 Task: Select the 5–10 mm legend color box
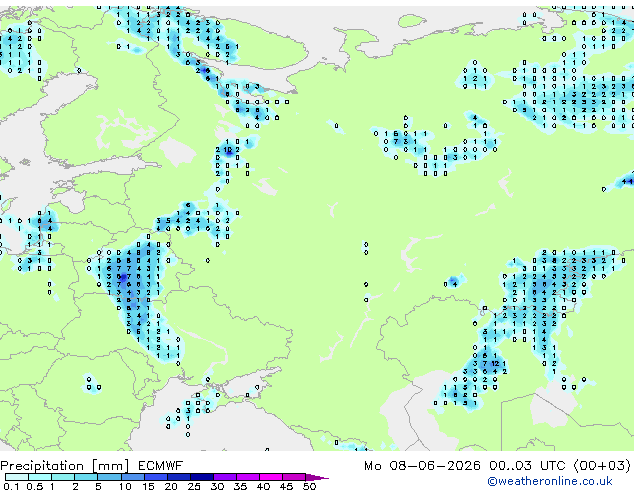(109, 477)
